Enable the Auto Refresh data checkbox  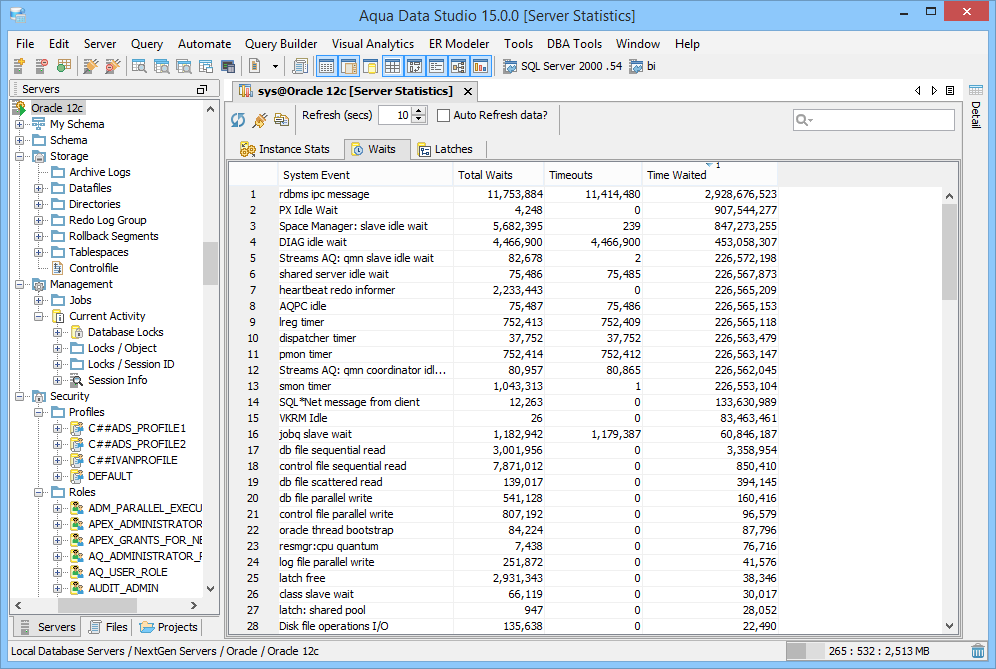pyautogui.click(x=443, y=116)
